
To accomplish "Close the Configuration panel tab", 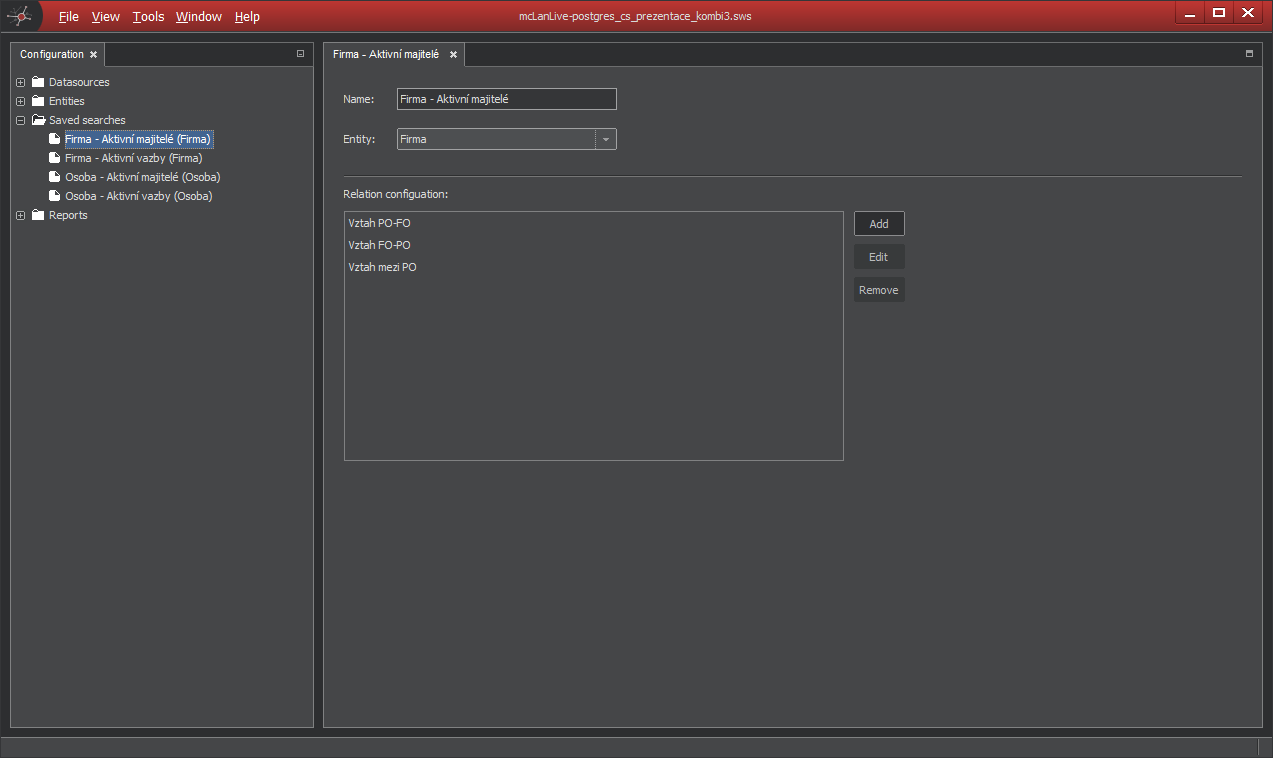I will 94,55.
